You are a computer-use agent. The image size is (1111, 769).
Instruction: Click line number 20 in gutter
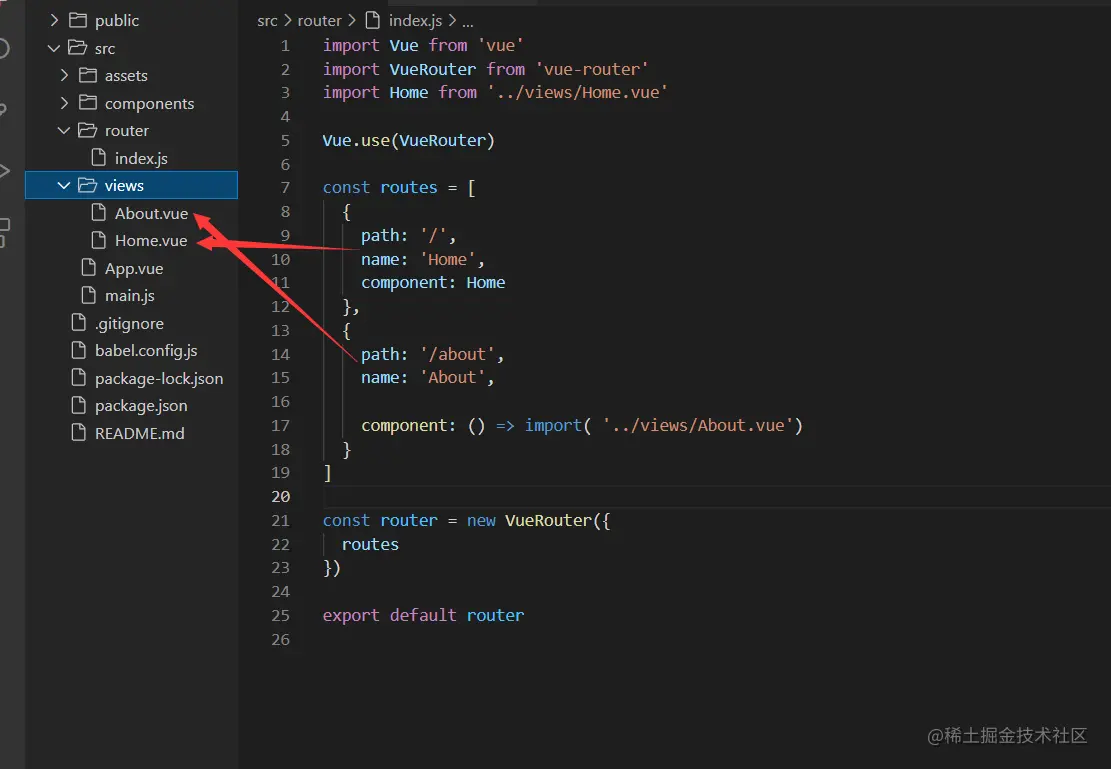click(x=281, y=497)
